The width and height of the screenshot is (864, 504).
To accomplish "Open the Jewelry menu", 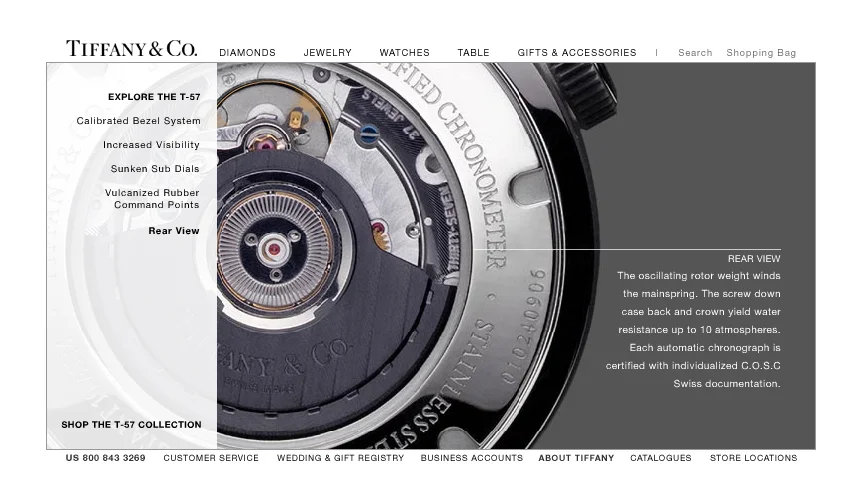I will click(327, 53).
